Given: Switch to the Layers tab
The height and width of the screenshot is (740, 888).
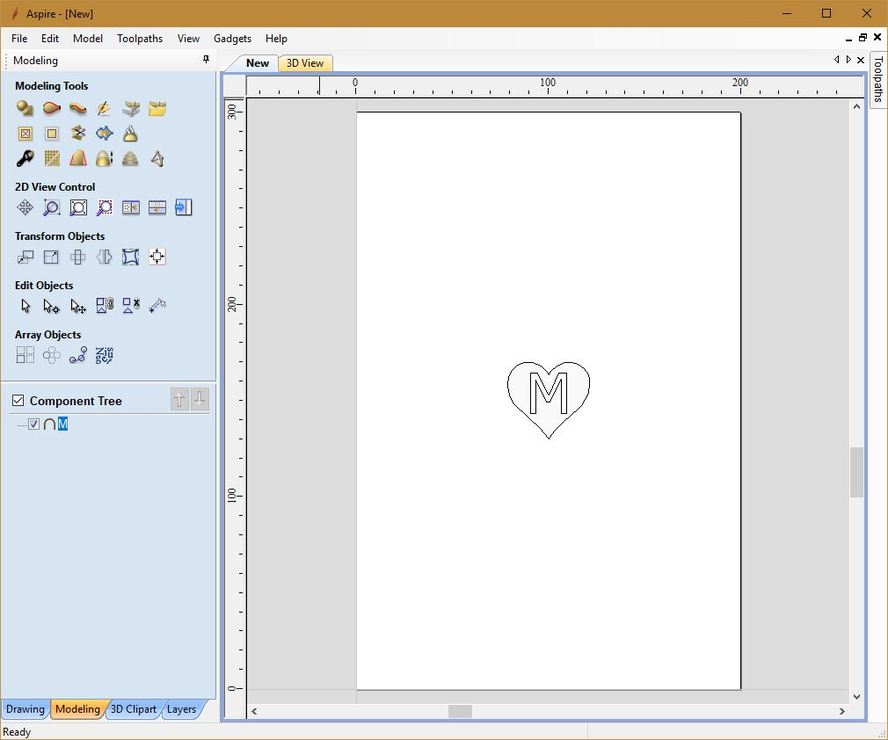Looking at the screenshot, I should 181,709.
